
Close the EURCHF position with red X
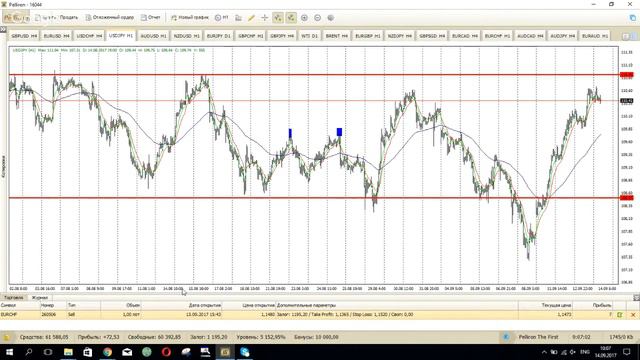[633, 315]
